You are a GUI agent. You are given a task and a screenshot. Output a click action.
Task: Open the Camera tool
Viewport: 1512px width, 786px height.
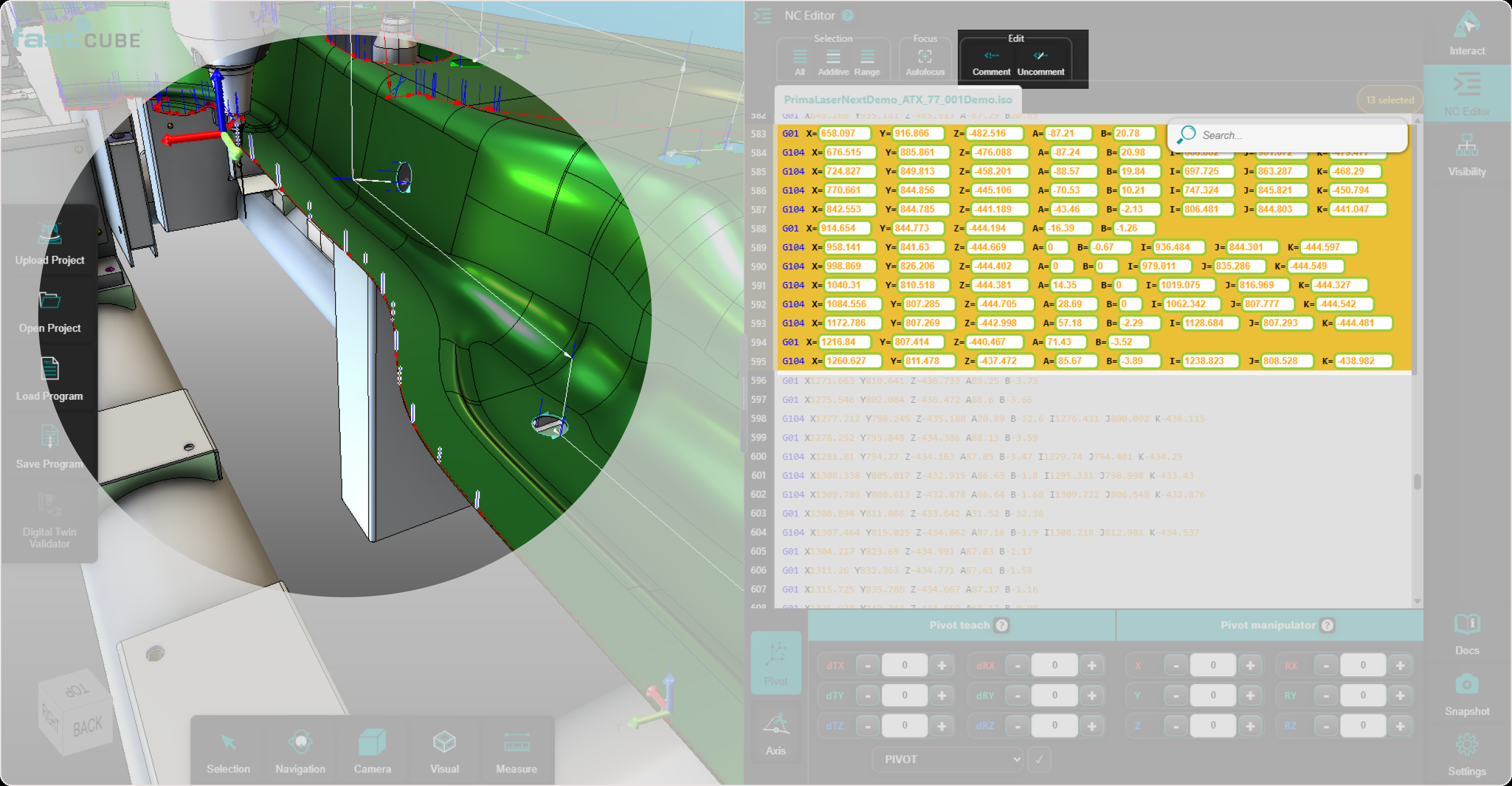coord(372,752)
